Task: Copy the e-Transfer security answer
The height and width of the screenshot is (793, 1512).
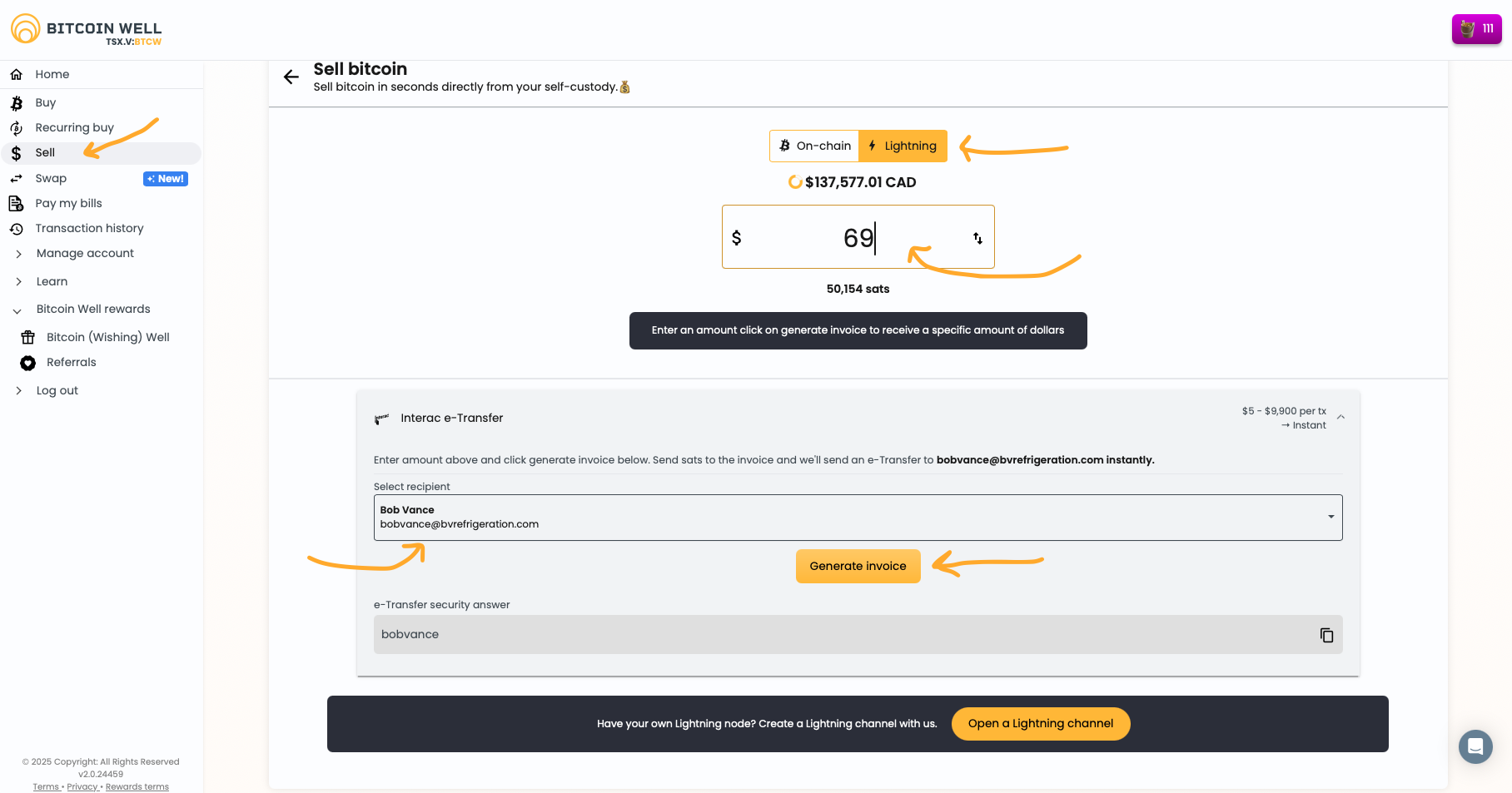Action: click(x=1326, y=635)
